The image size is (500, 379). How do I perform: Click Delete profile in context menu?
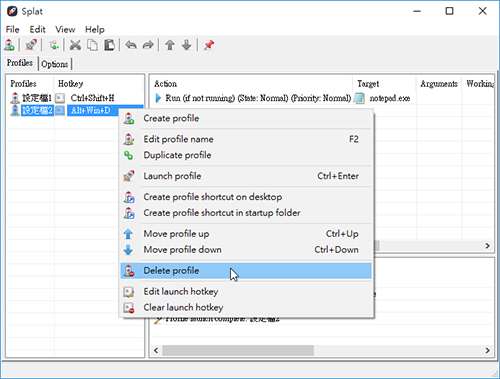(x=246, y=271)
